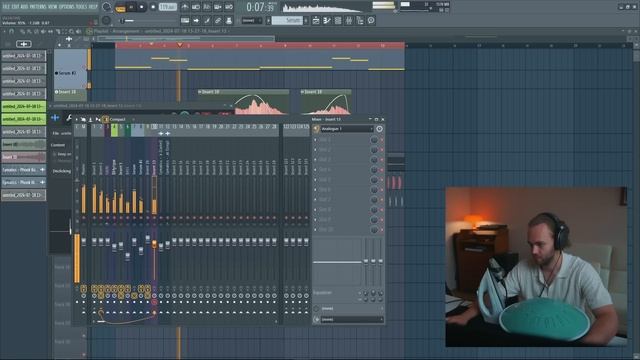Expand Slot 1 arrow in mixer effects
The height and width of the screenshot is (360, 640).
point(315,140)
